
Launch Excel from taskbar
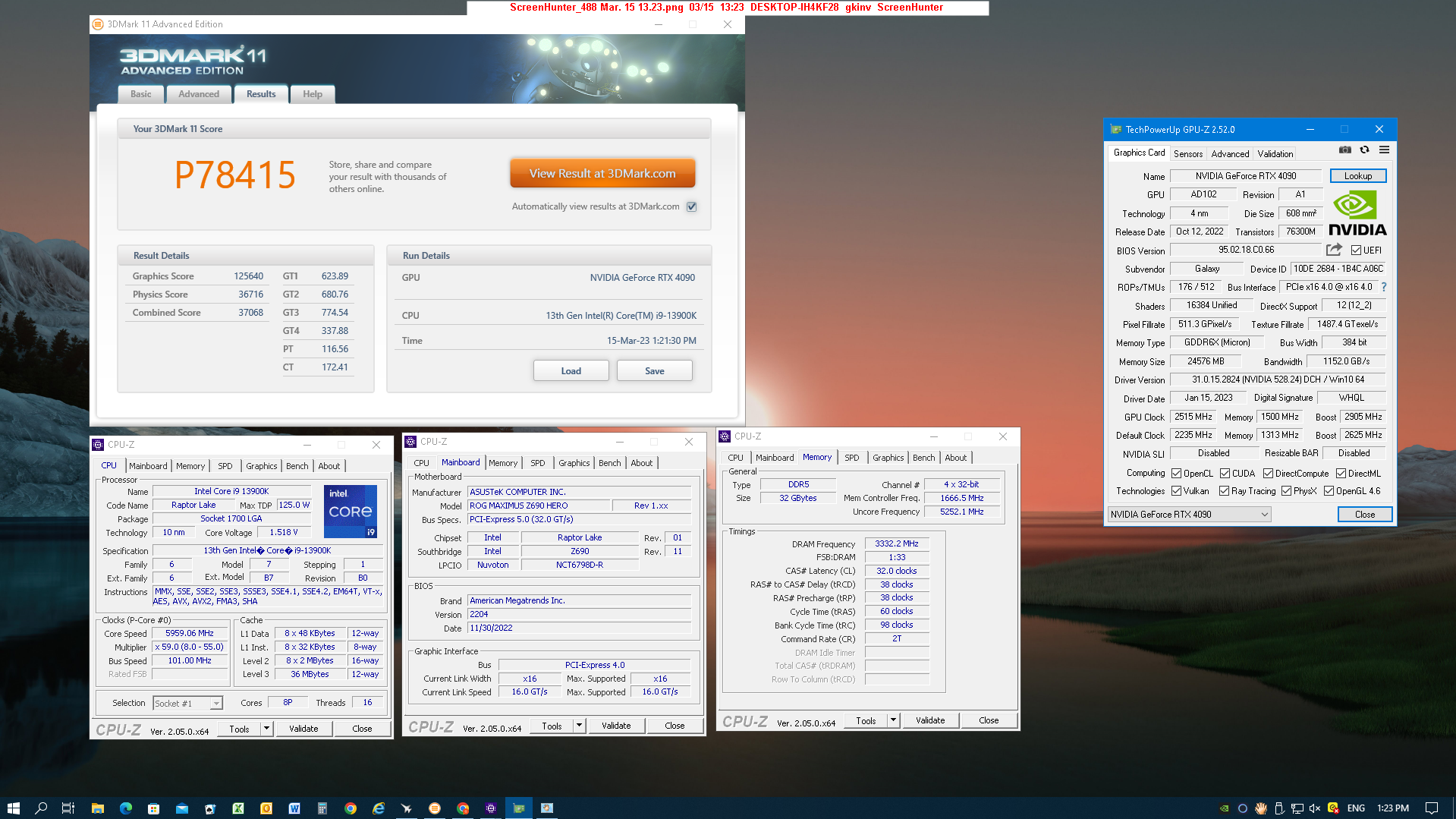coord(238,808)
